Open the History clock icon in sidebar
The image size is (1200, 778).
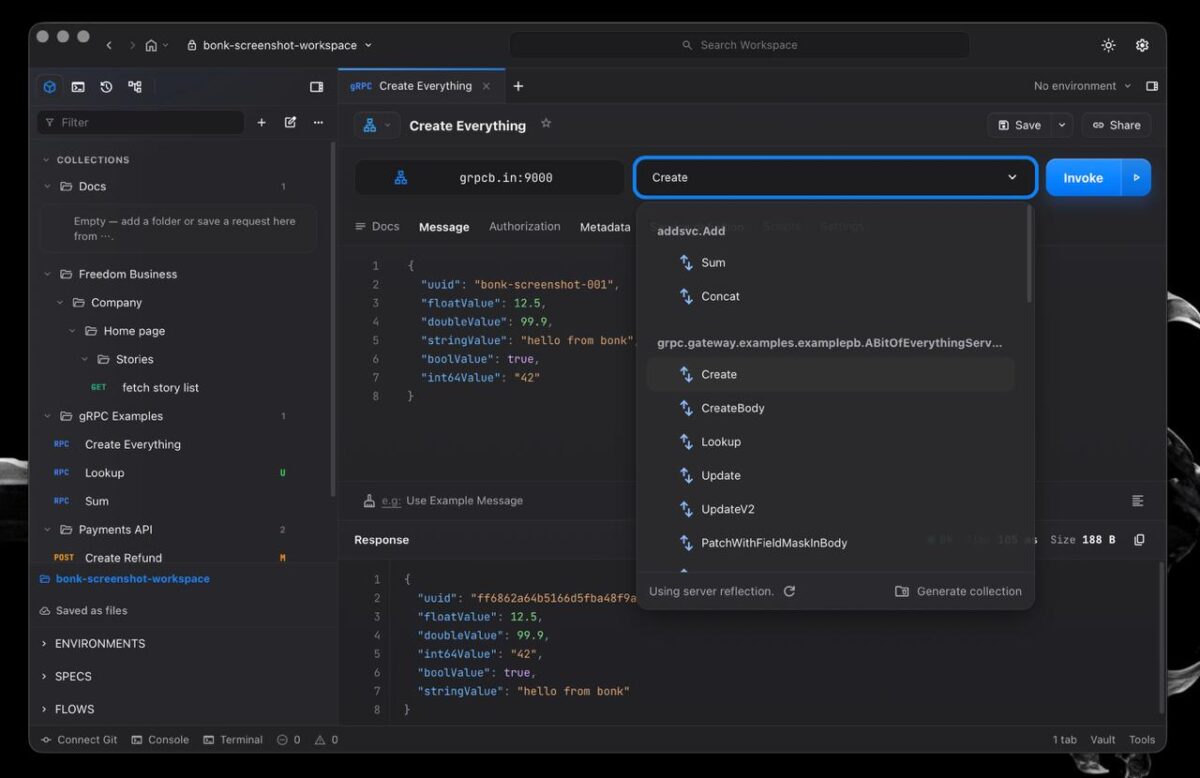point(106,87)
